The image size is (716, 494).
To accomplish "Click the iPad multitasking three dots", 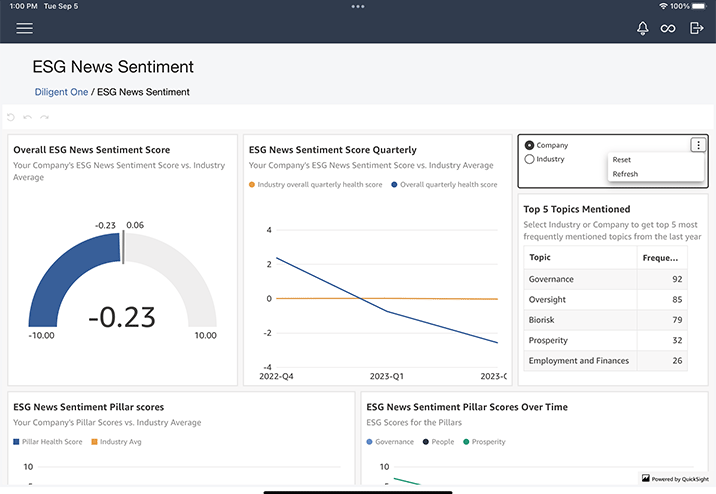I will (x=358, y=6).
